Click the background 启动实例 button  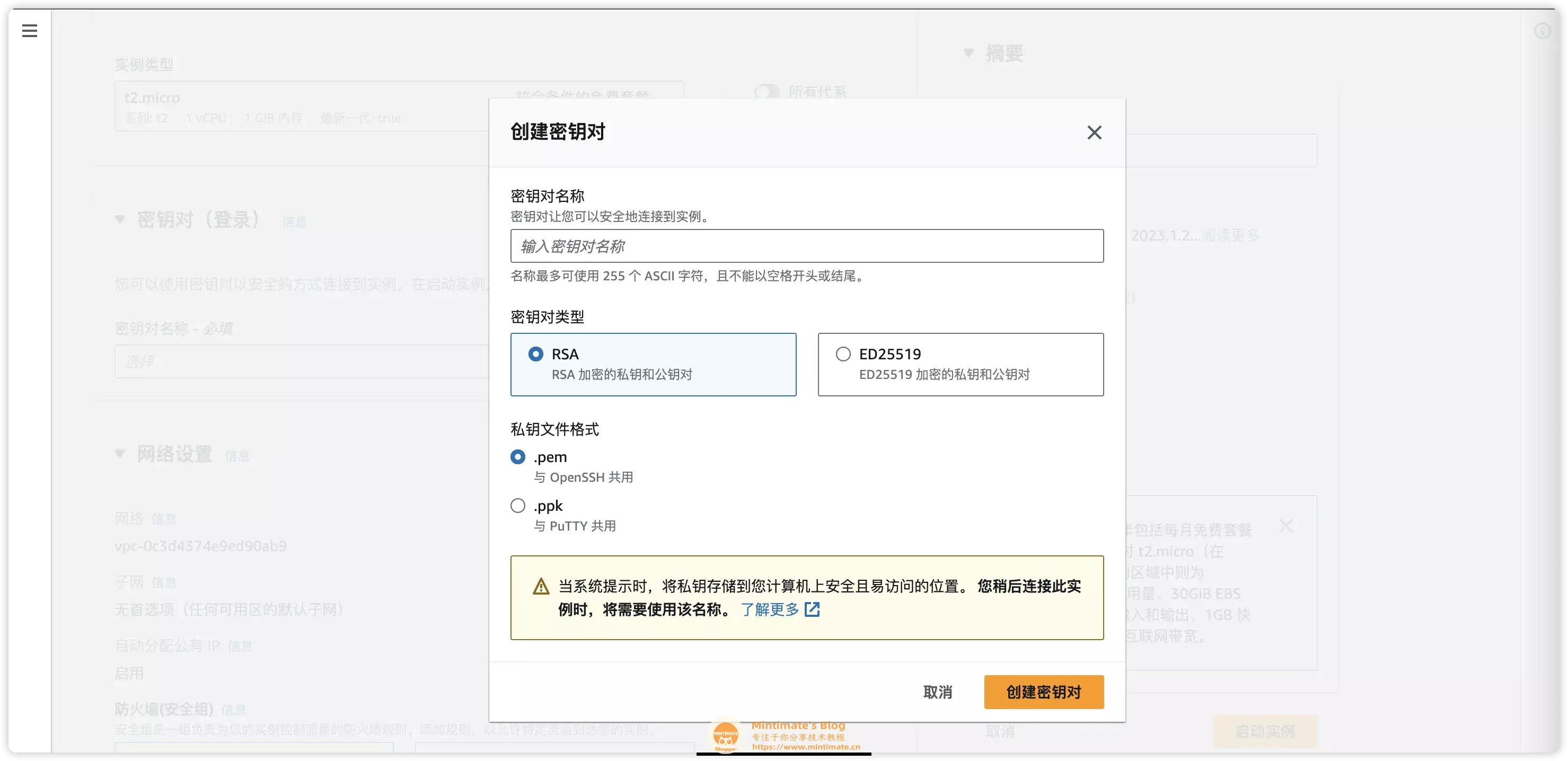(x=1265, y=731)
